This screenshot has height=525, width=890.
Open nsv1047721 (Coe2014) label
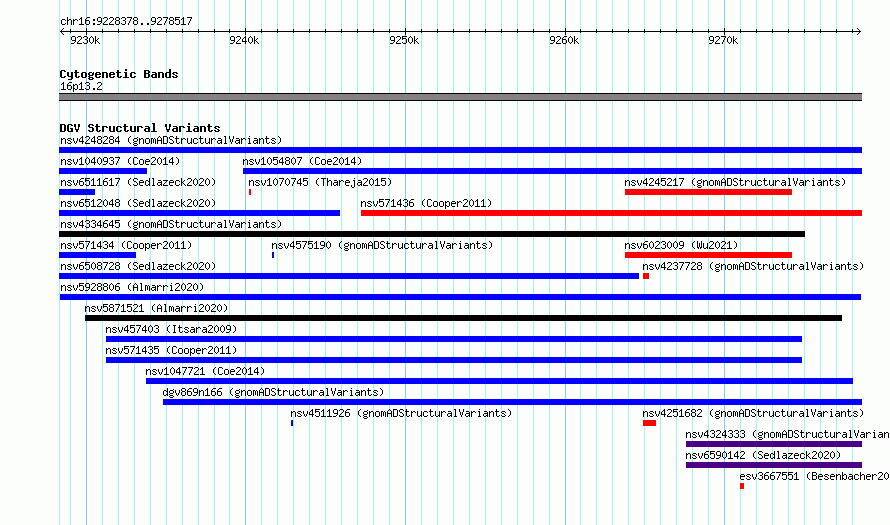[x=205, y=371]
